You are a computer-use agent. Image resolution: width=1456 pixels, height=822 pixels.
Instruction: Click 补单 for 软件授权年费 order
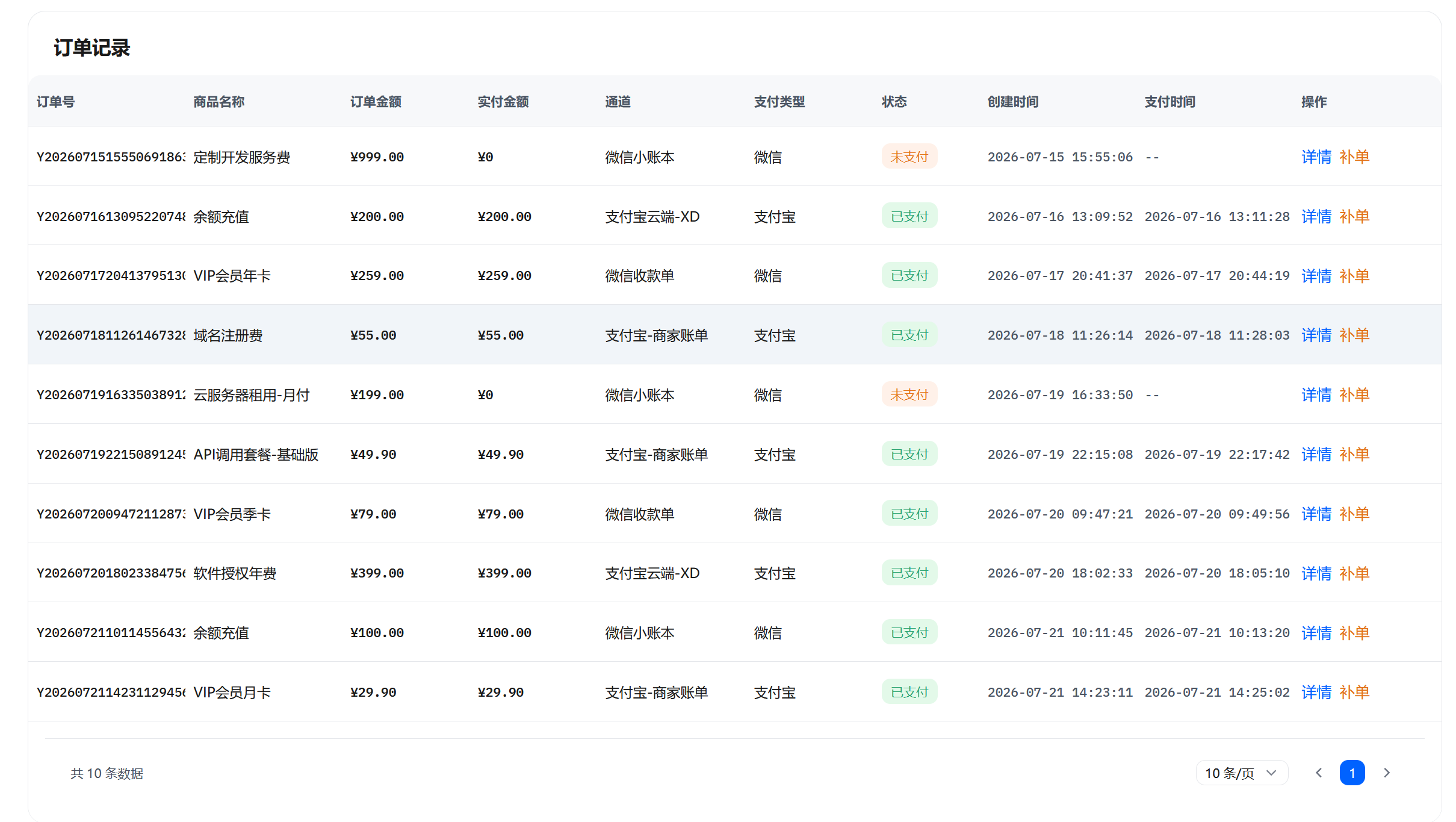(1354, 573)
